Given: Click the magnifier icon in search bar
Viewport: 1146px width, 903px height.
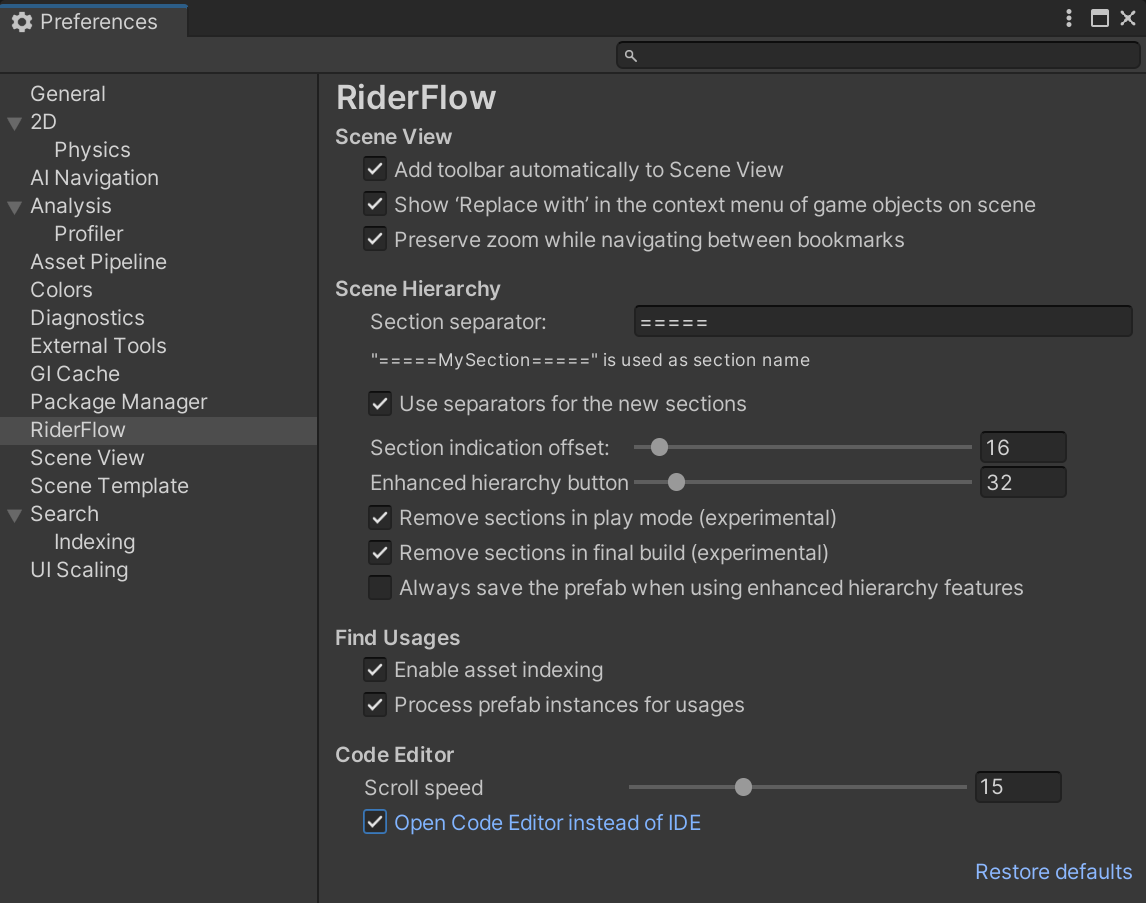Looking at the screenshot, I should click(631, 56).
